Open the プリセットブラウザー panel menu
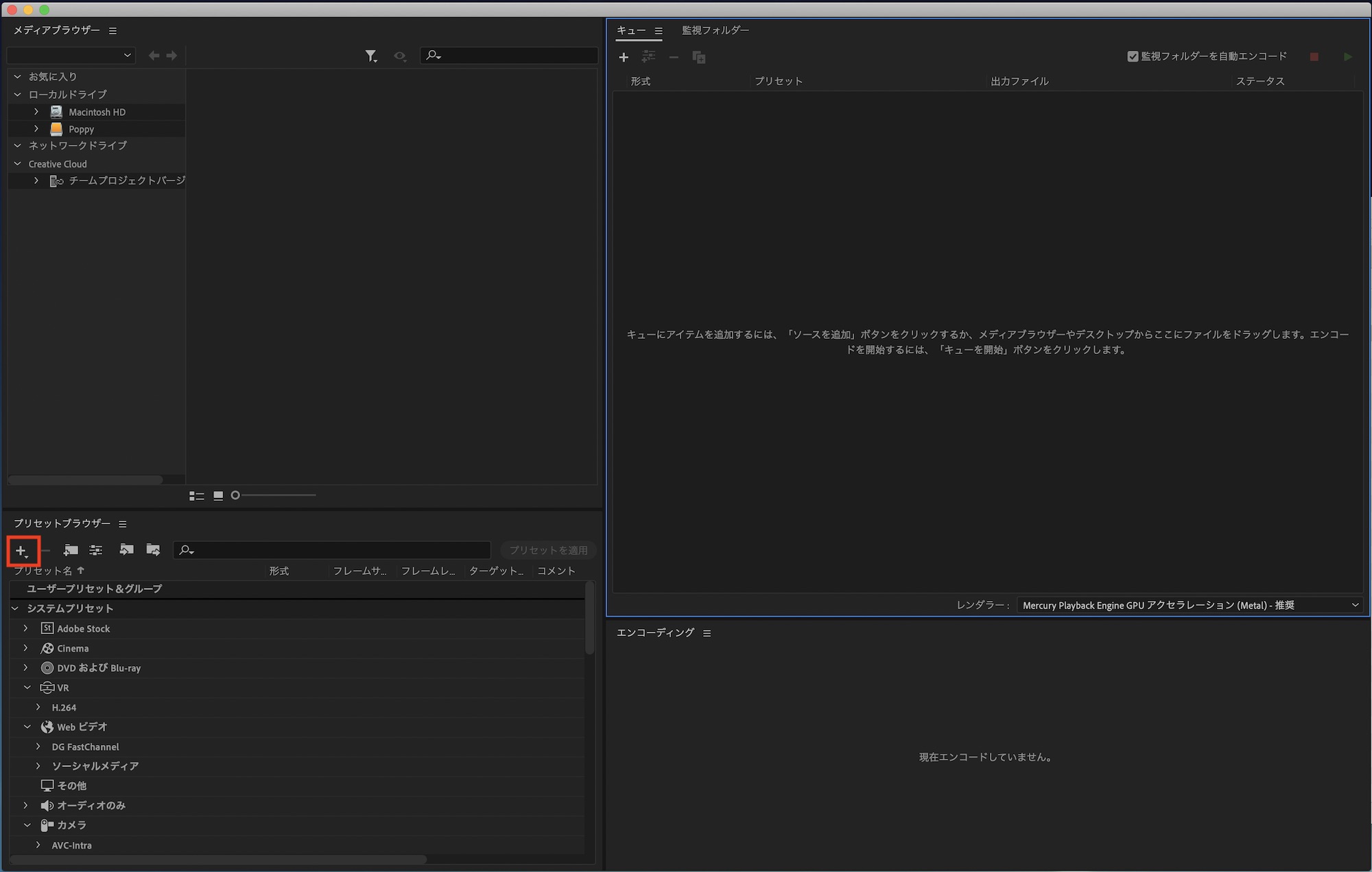This screenshot has width=1372, height=872. point(123,524)
